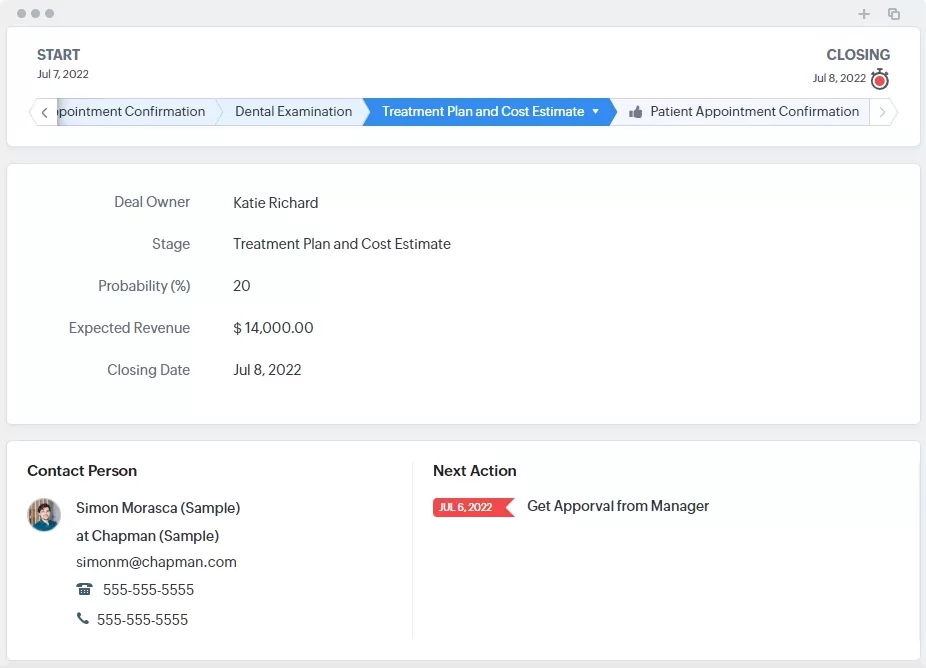Click the Get Apporval from Manager action
Viewport: 926px width, 668px height.
tap(618, 506)
